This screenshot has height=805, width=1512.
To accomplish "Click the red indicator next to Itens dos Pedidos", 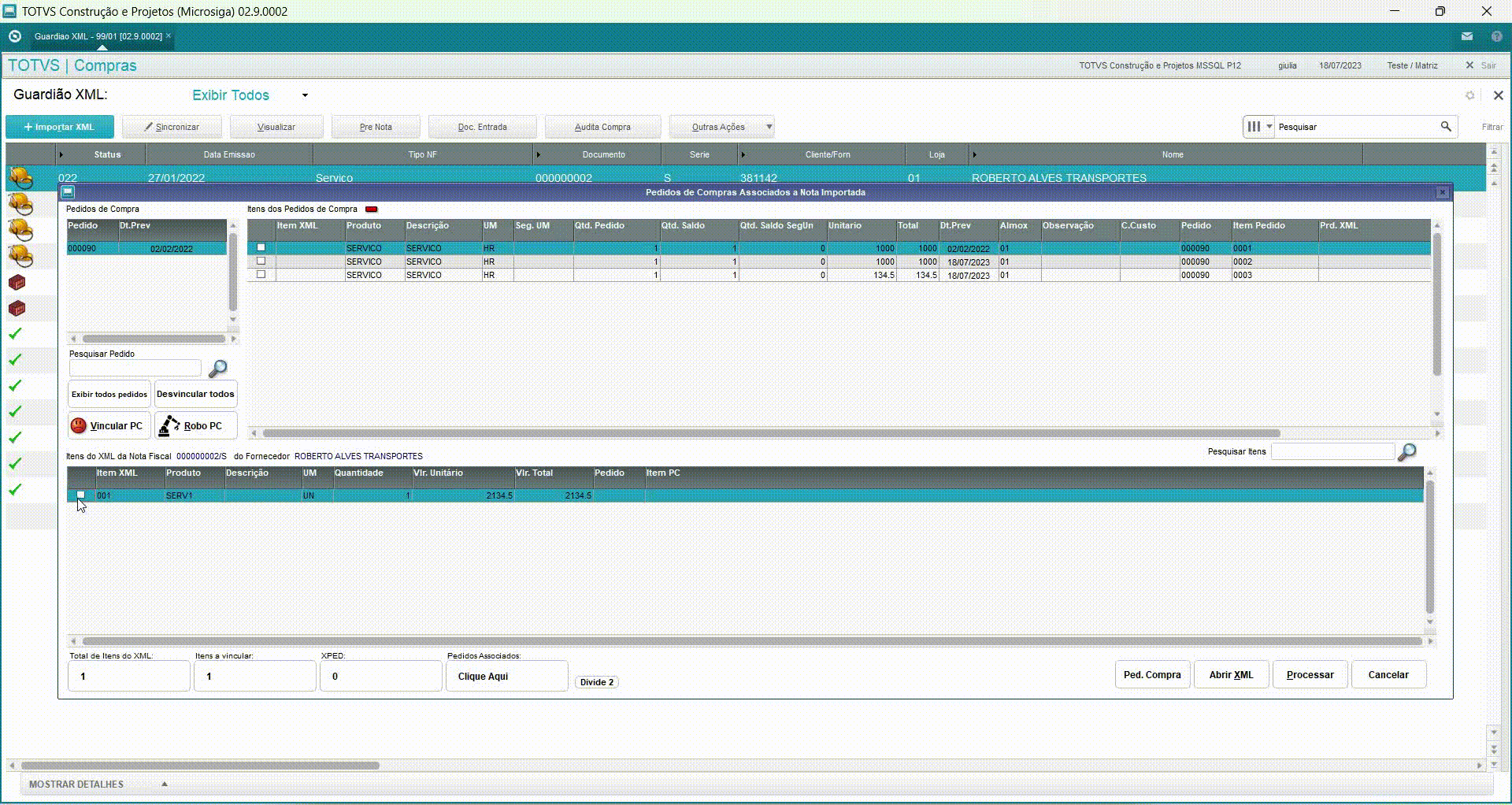I will [x=372, y=210].
